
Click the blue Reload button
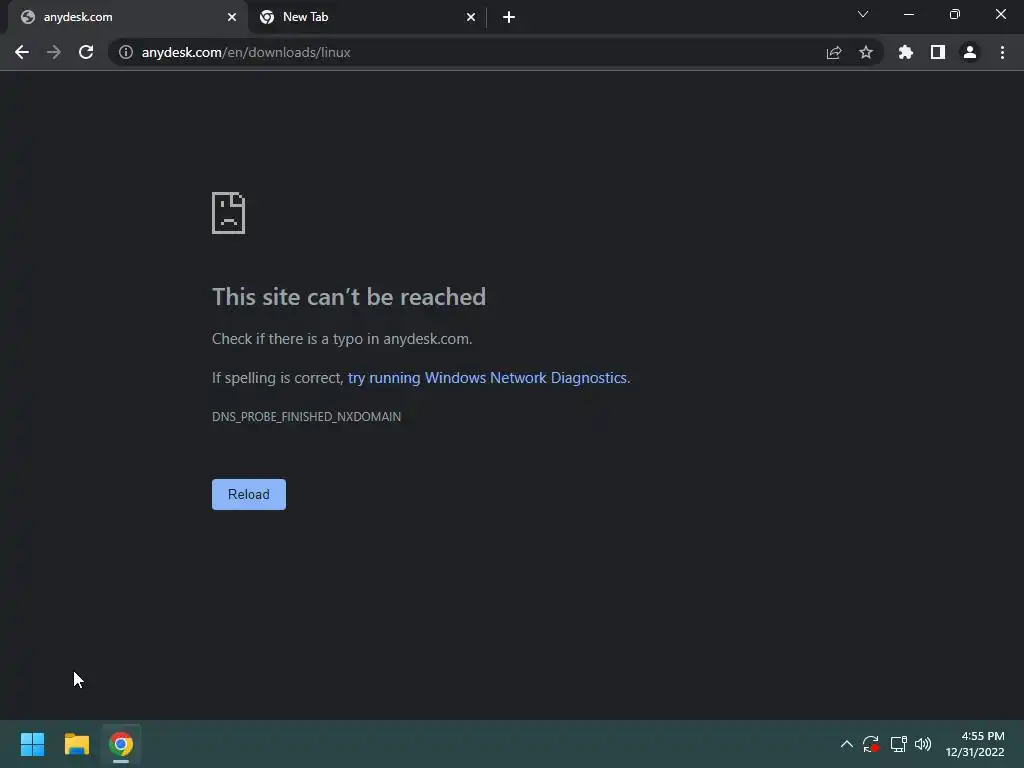coord(249,494)
